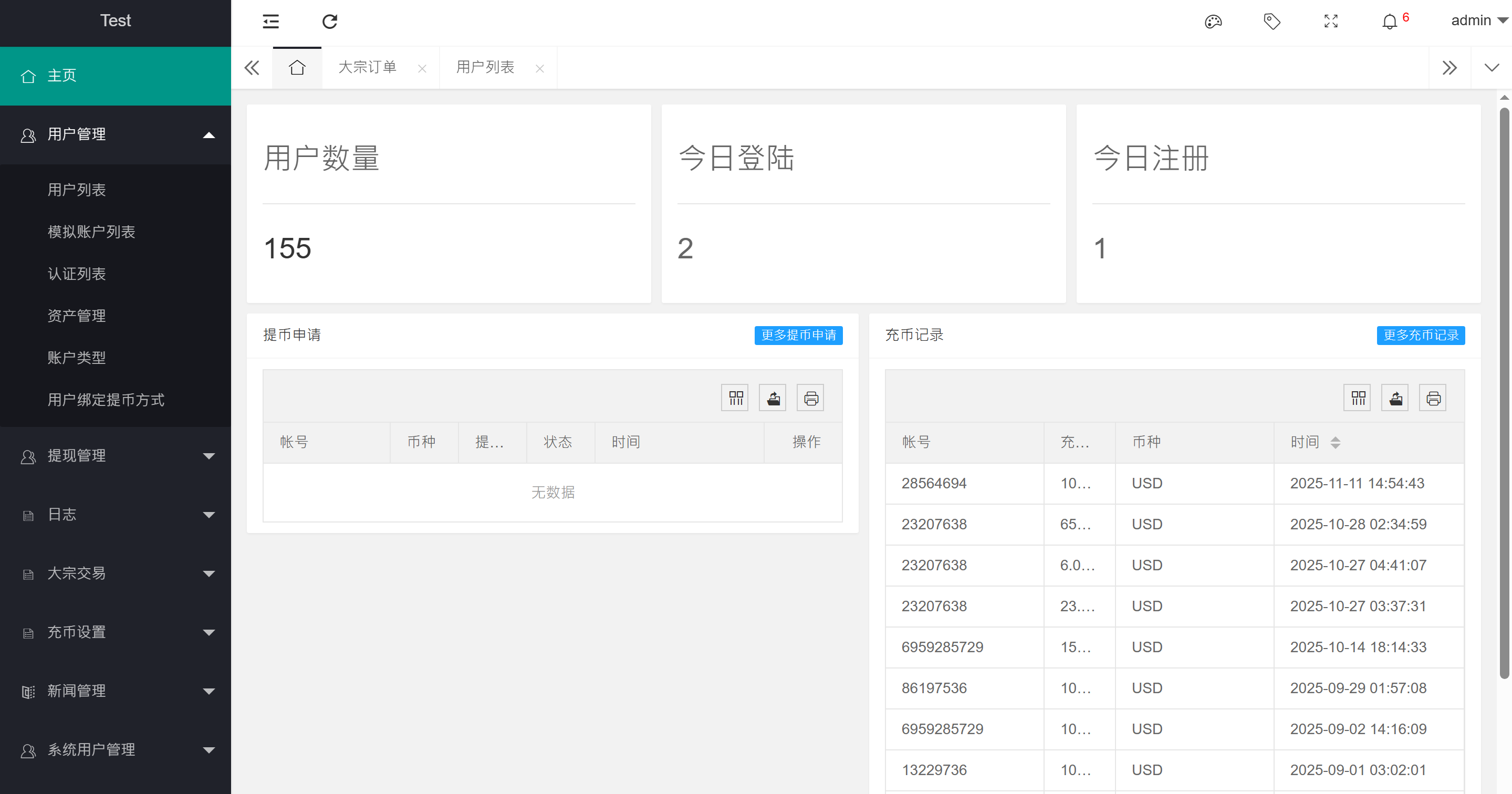1512x794 pixels.
Task: Click the print icon in the 充币记录 table
Action: [x=1433, y=399]
